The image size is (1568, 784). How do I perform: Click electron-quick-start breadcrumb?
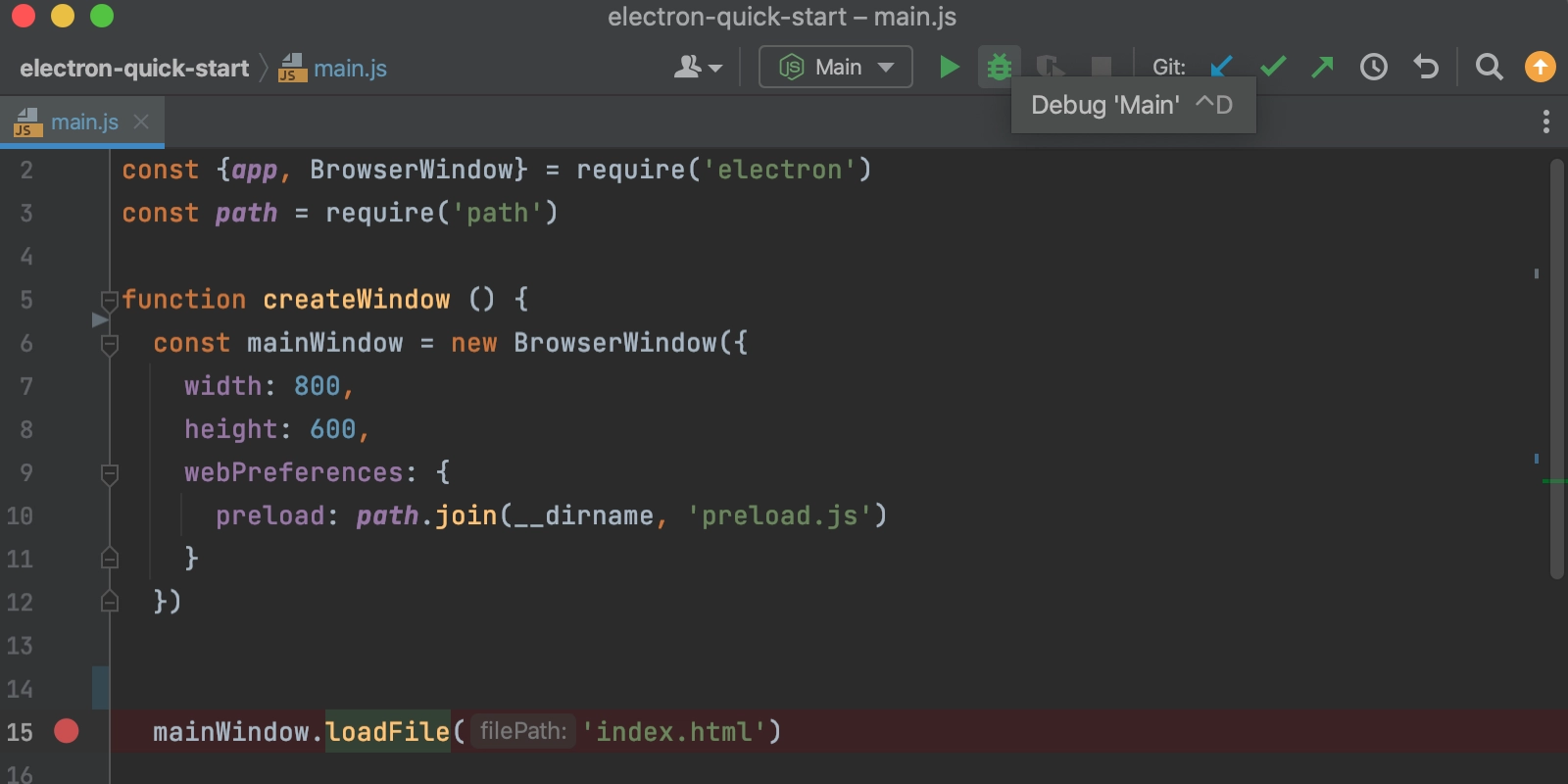pos(134,68)
